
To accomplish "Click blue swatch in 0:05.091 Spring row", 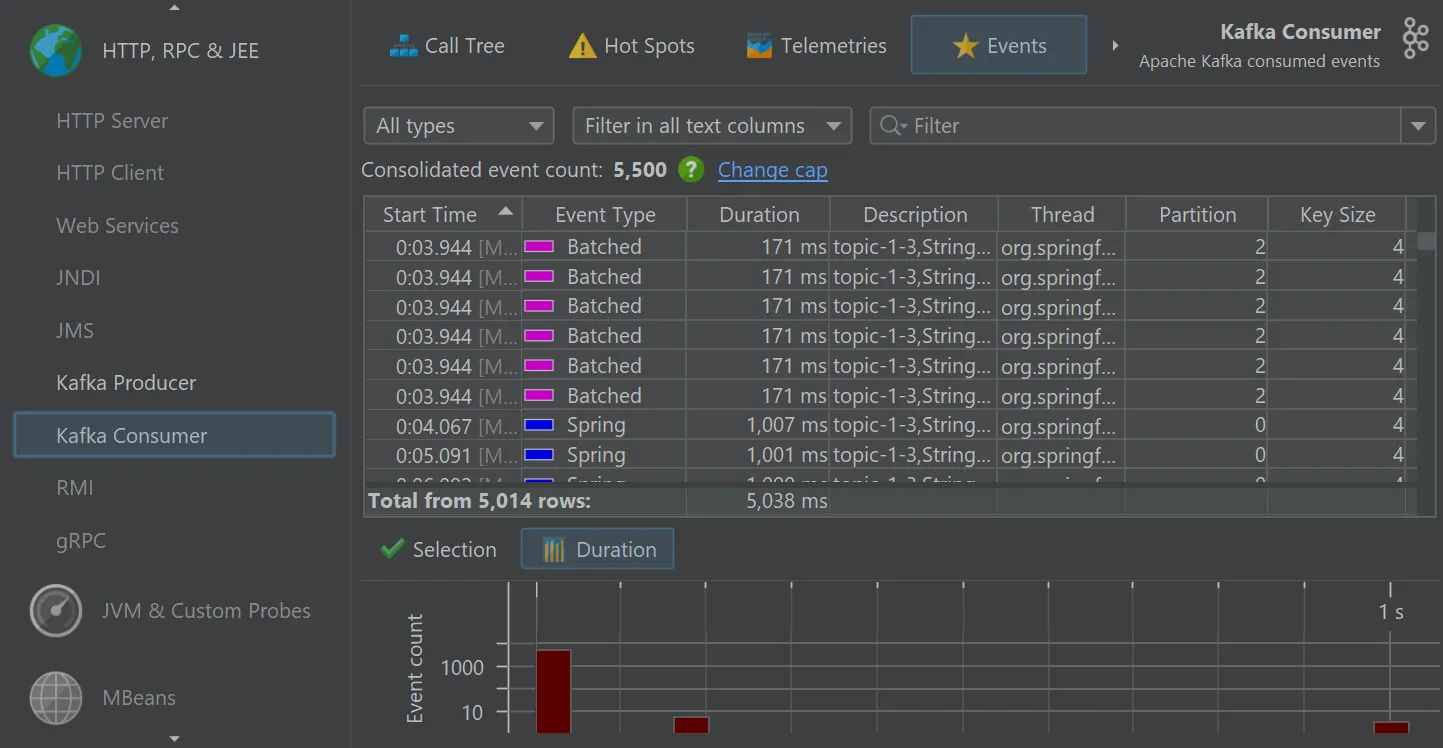I will (x=539, y=455).
